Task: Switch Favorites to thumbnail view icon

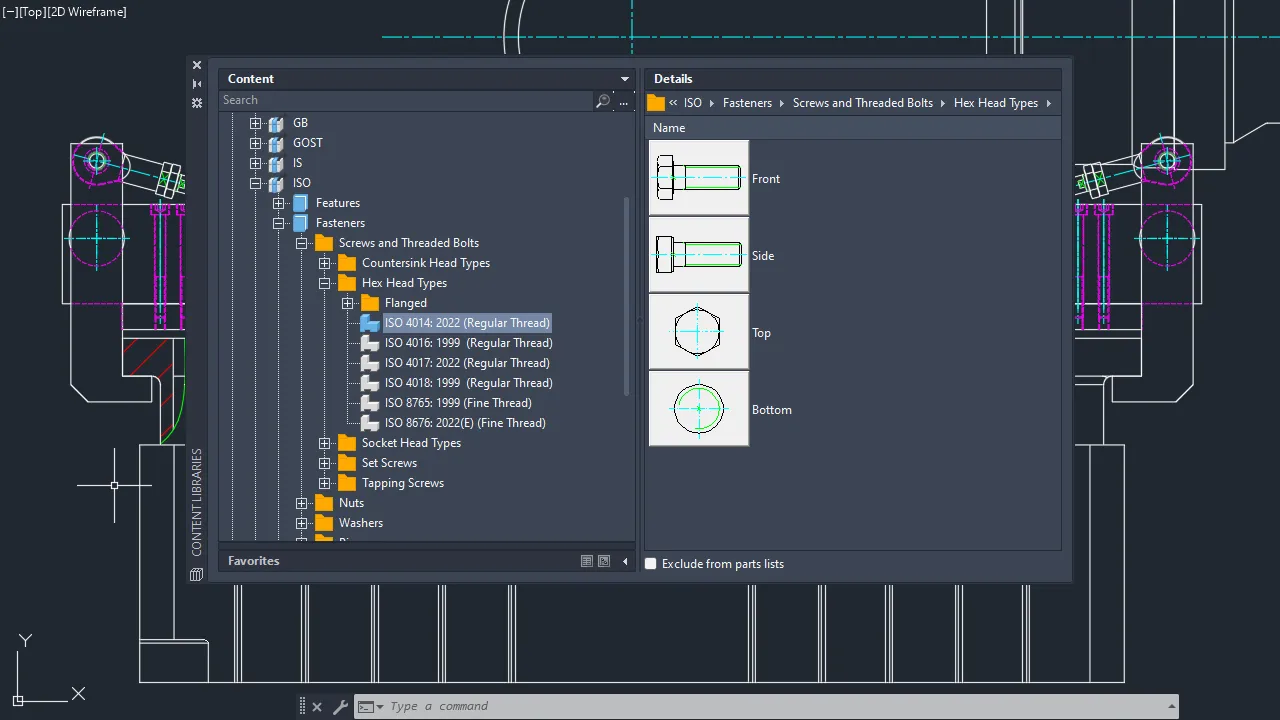Action: click(x=604, y=561)
